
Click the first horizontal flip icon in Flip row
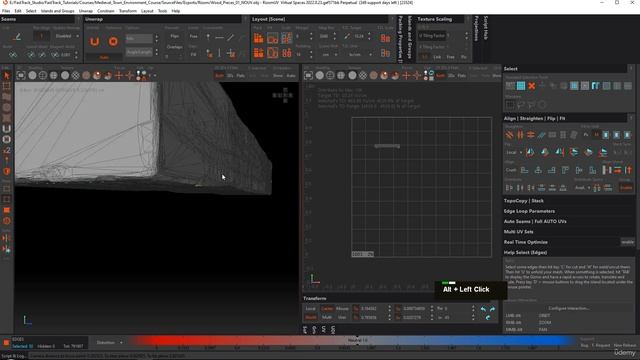530,152
